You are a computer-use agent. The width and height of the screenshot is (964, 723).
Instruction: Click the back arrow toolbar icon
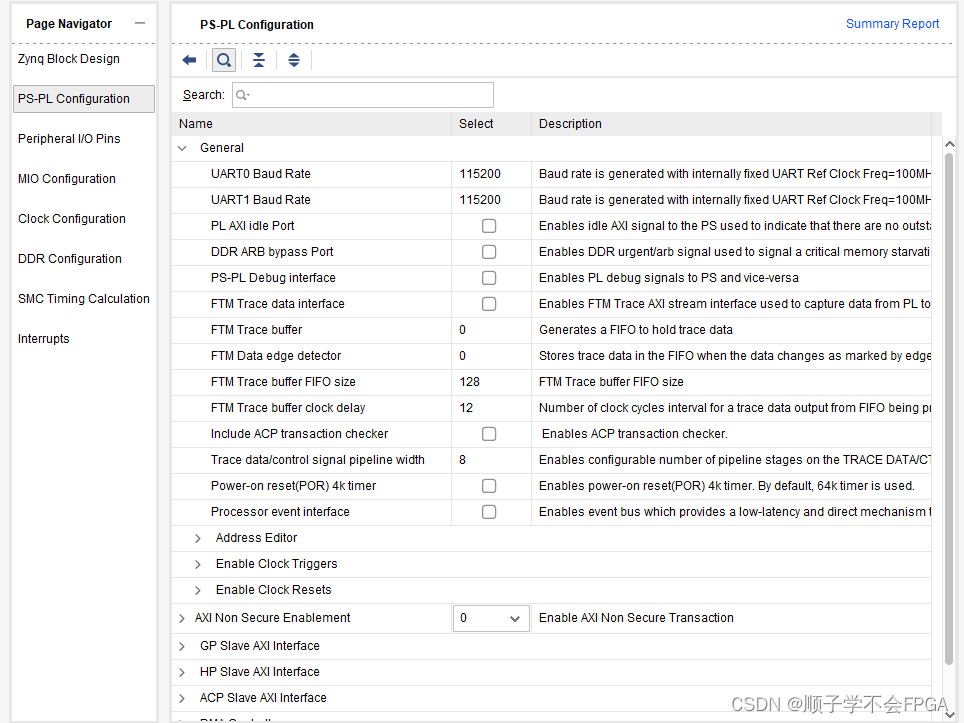[x=189, y=60]
